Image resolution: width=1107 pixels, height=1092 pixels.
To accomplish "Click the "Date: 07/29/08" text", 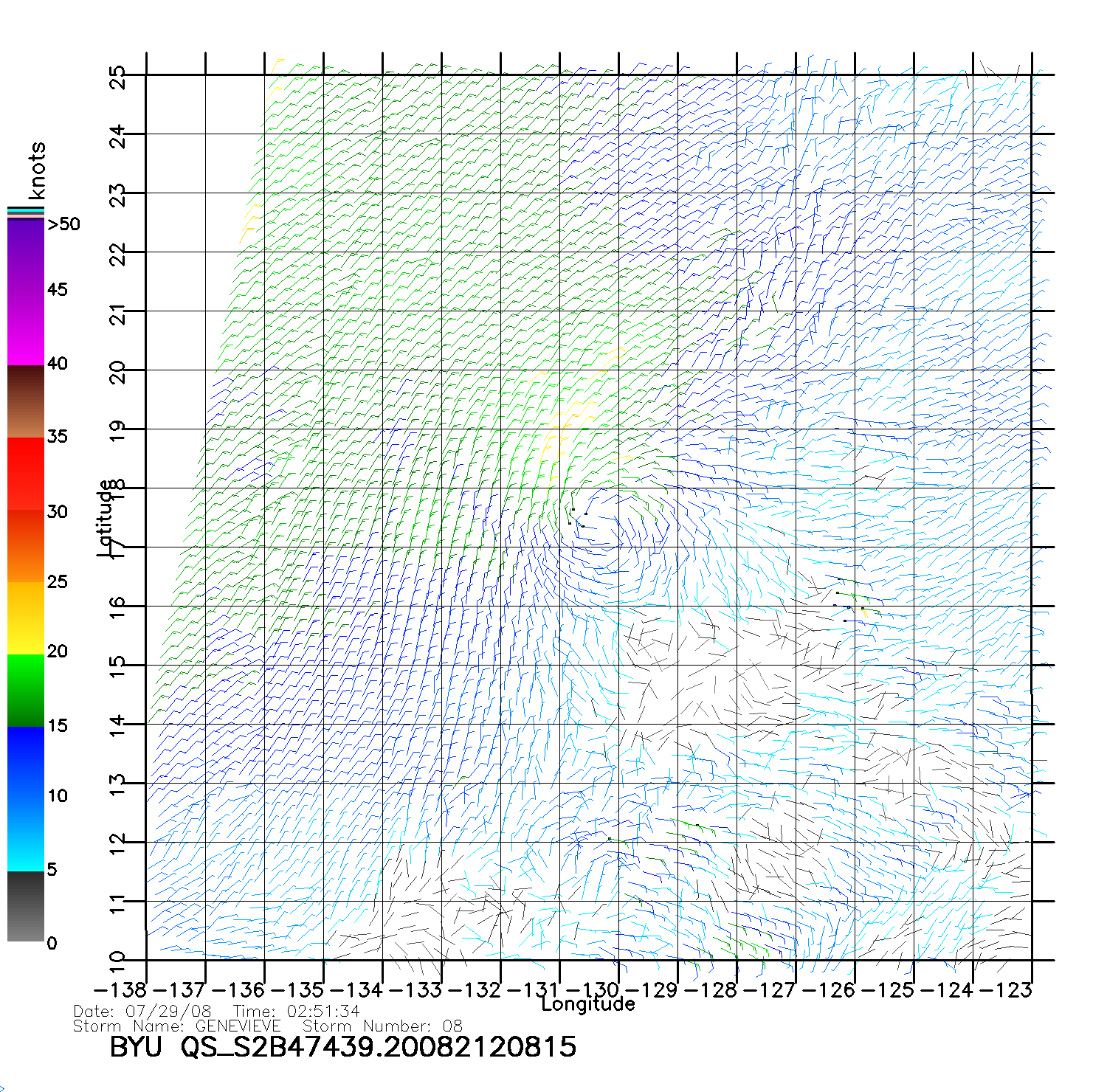I will (142, 1011).
